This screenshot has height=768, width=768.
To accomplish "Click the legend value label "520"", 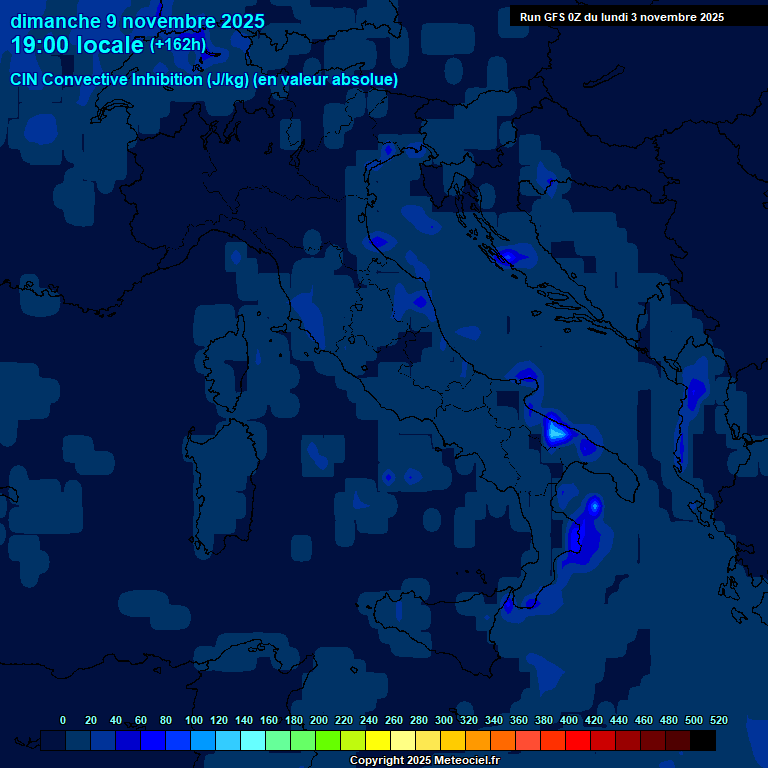I will (x=718, y=720).
